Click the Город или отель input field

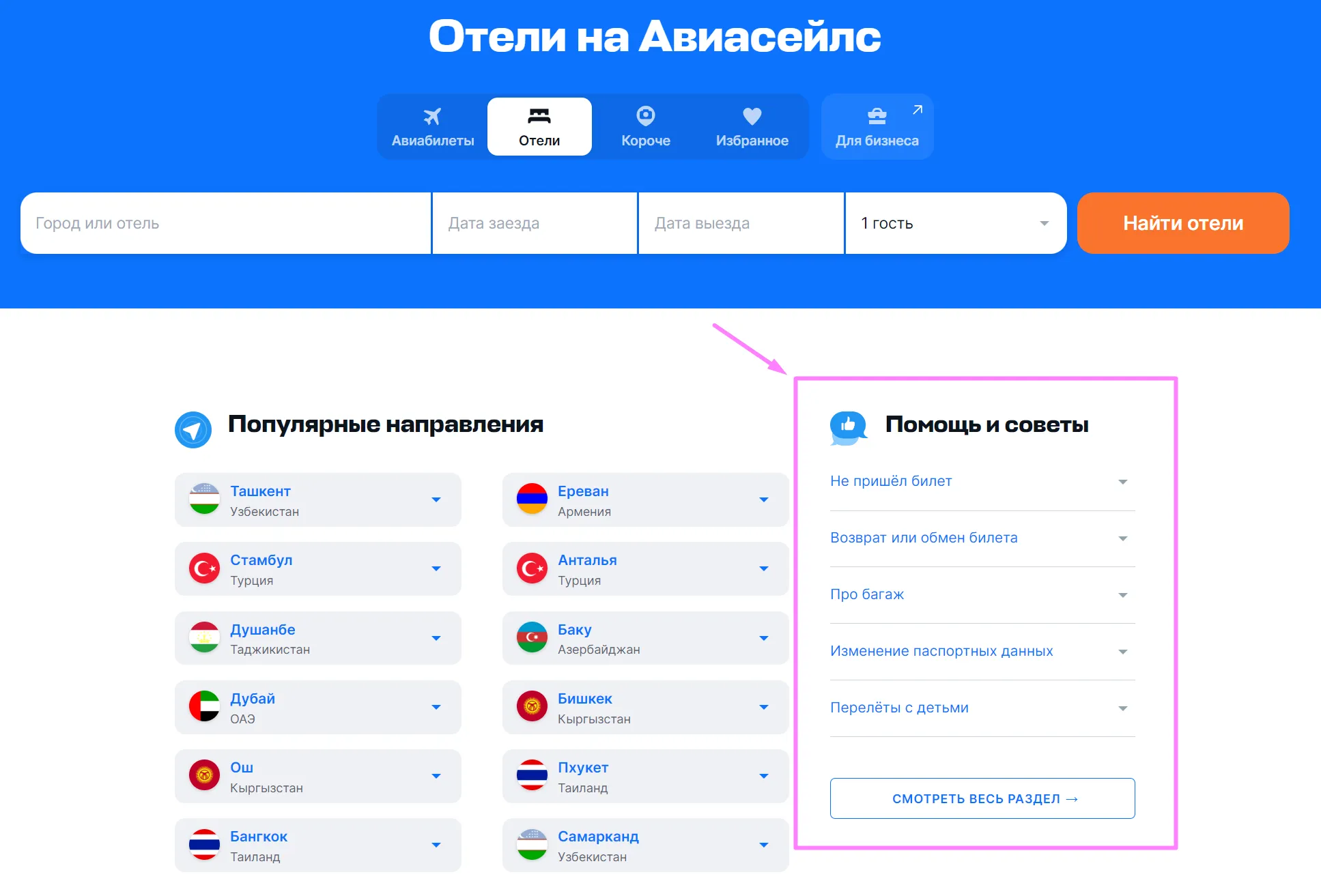click(225, 224)
